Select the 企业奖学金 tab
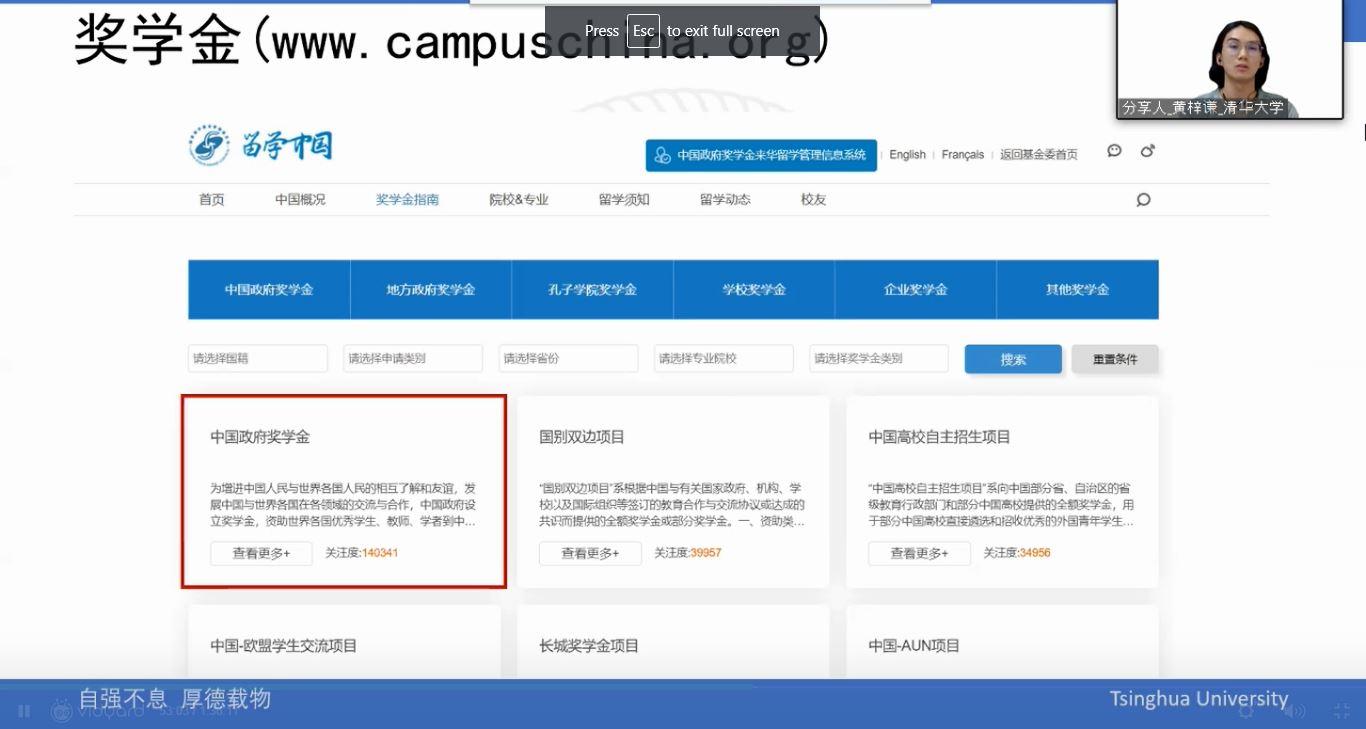The image size is (1366, 729). point(916,290)
